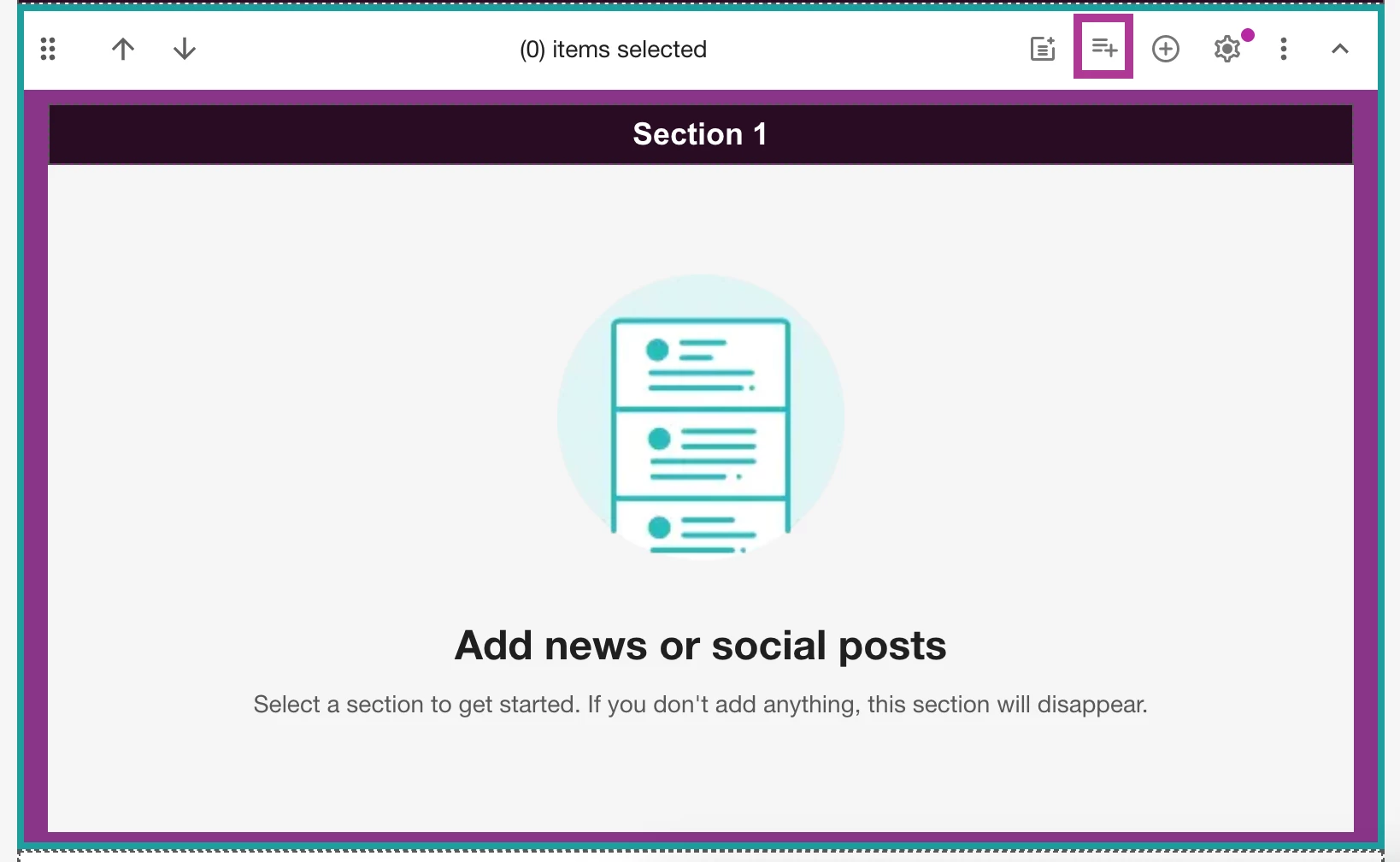Screen dimensions: 1400x862
Task: Collapse the block using chevron up
Action: tap(1340, 49)
